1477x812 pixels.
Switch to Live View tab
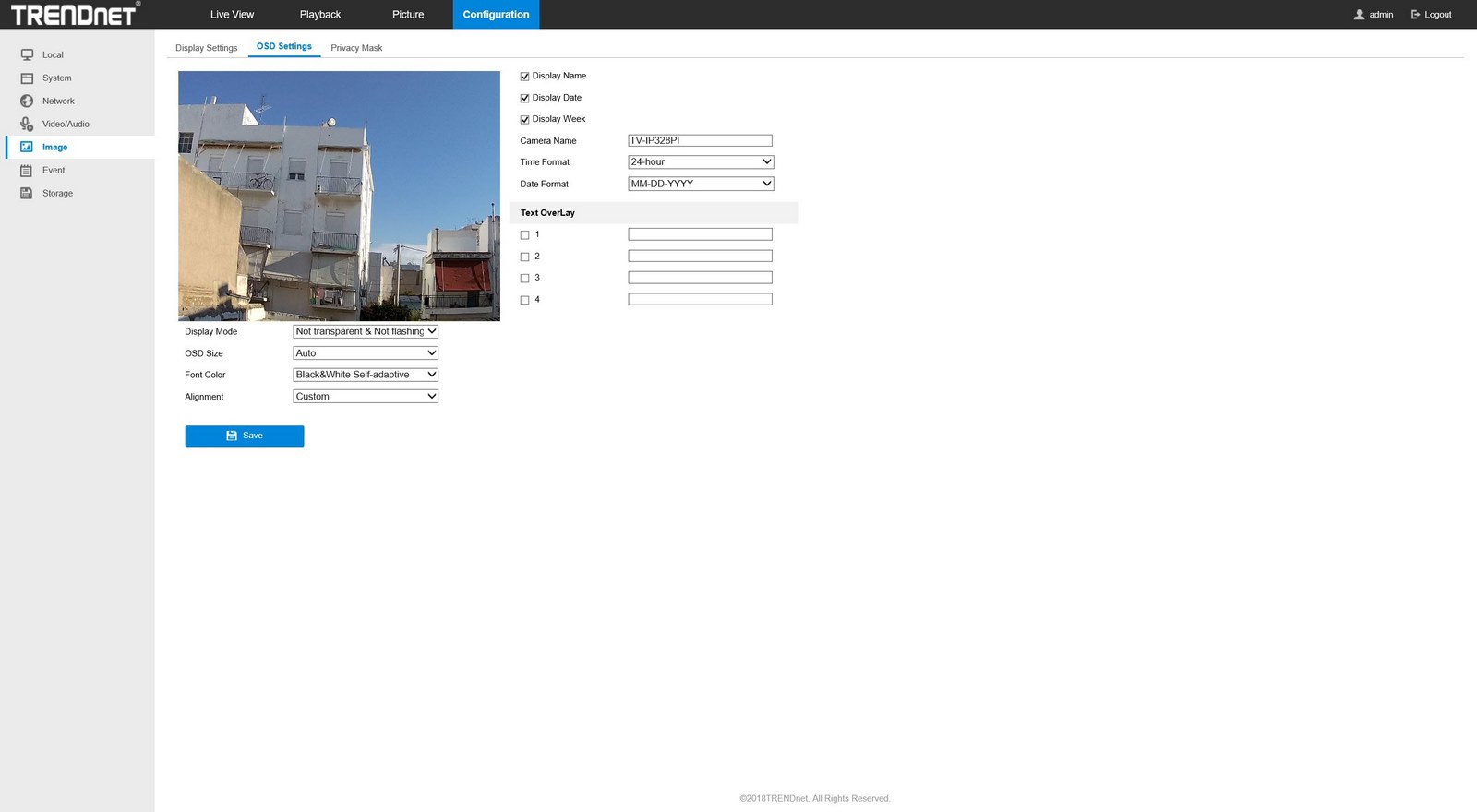point(232,15)
